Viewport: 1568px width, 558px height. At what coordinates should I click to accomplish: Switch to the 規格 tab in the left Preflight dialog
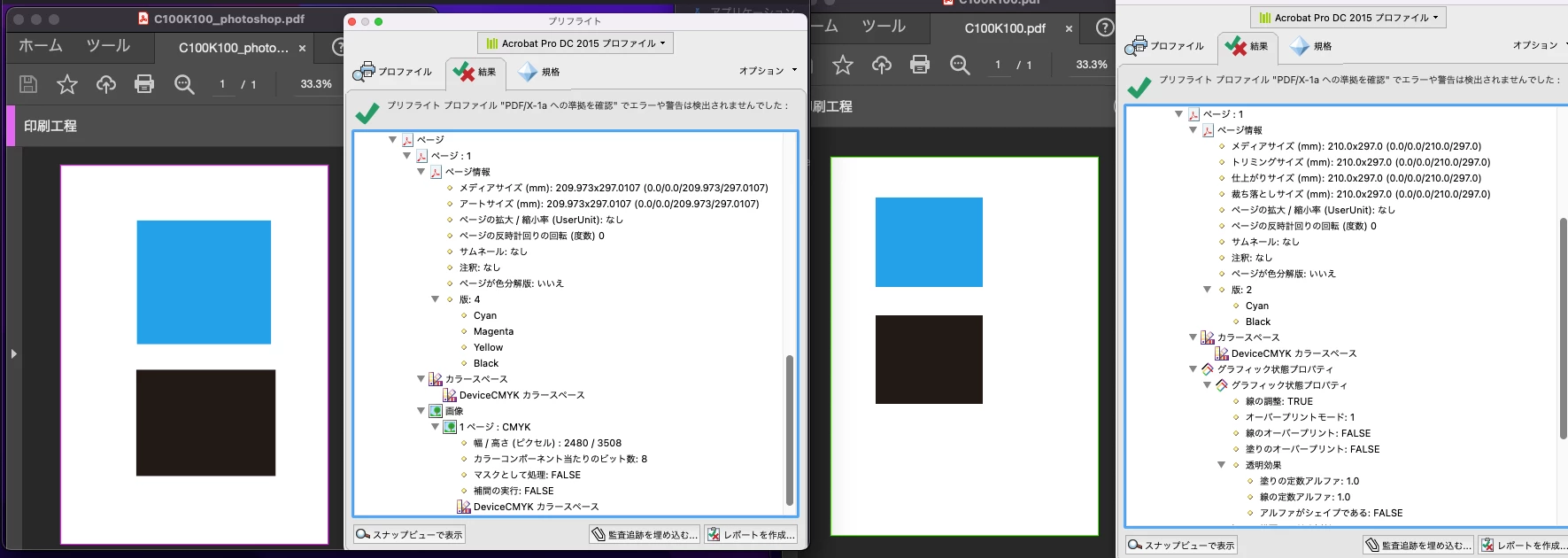(x=539, y=72)
